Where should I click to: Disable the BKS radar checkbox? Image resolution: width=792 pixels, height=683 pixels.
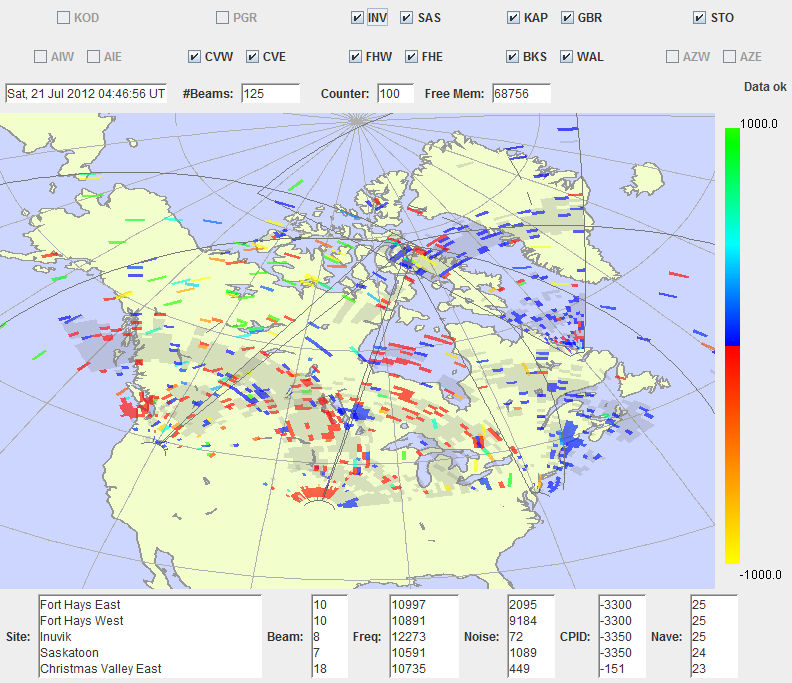512,57
